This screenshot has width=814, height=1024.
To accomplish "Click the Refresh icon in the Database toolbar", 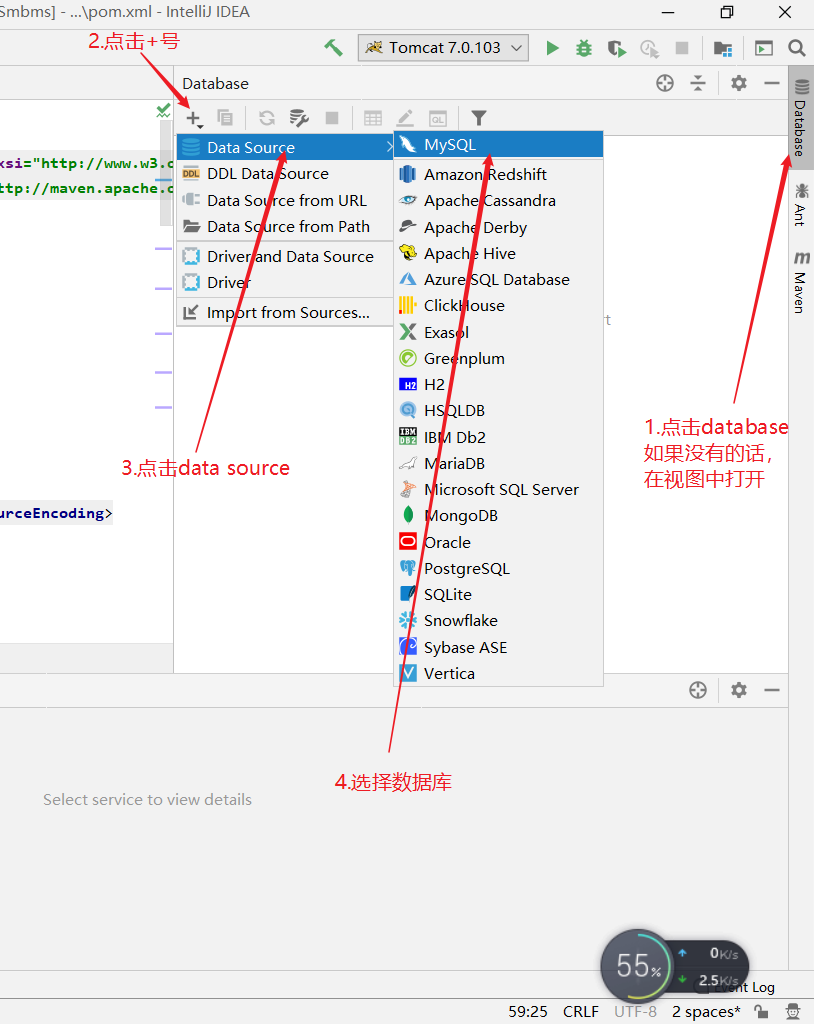I will (x=267, y=118).
